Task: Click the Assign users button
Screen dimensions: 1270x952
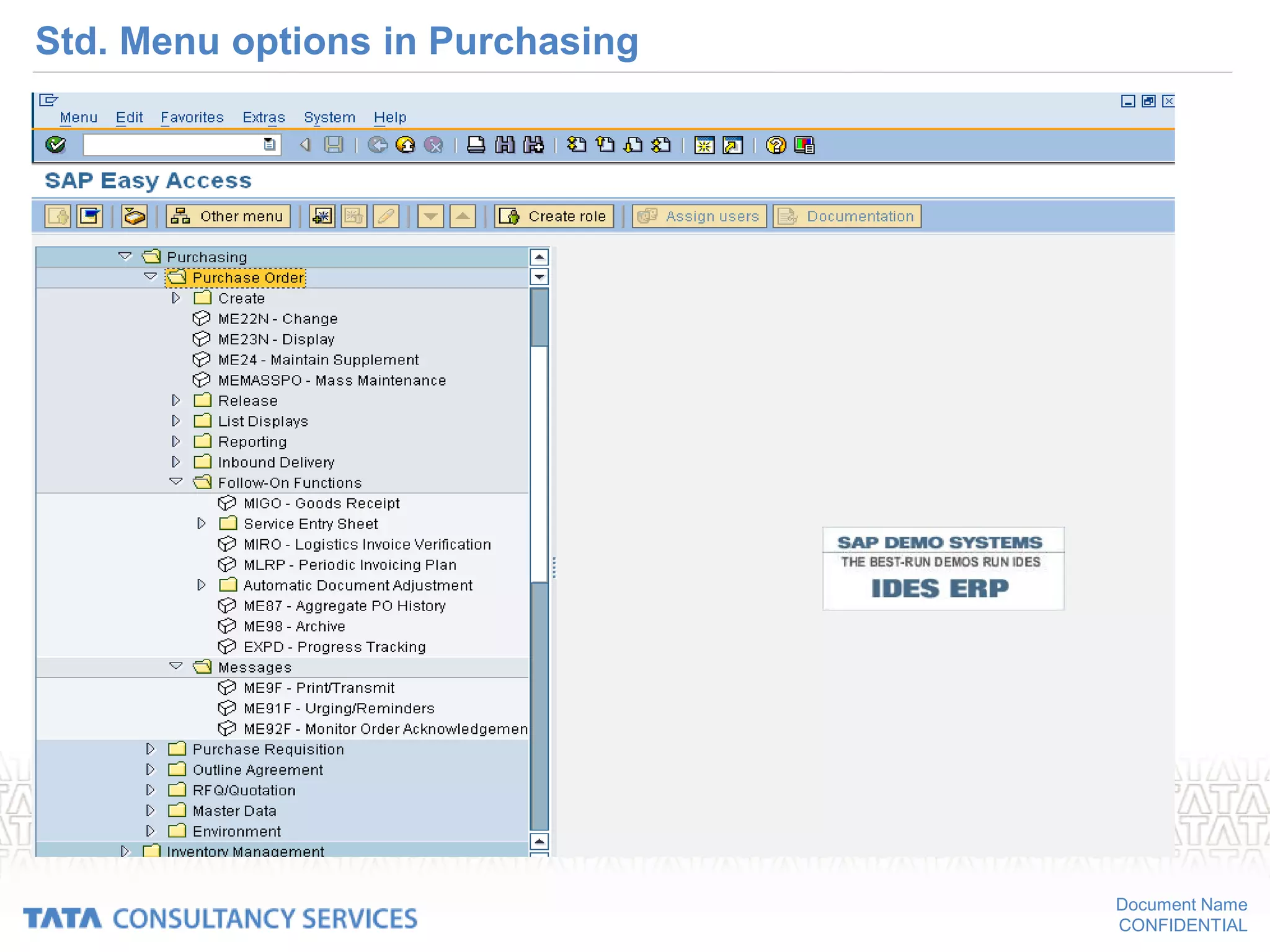Action: coord(699,216)
